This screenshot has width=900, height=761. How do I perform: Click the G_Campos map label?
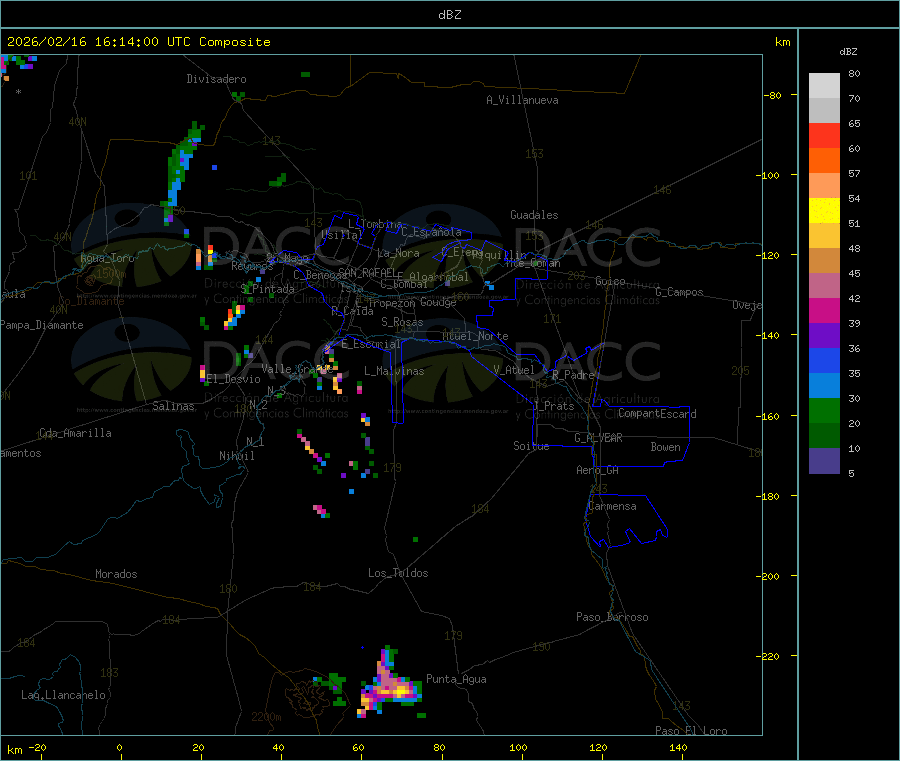(679, 292)
